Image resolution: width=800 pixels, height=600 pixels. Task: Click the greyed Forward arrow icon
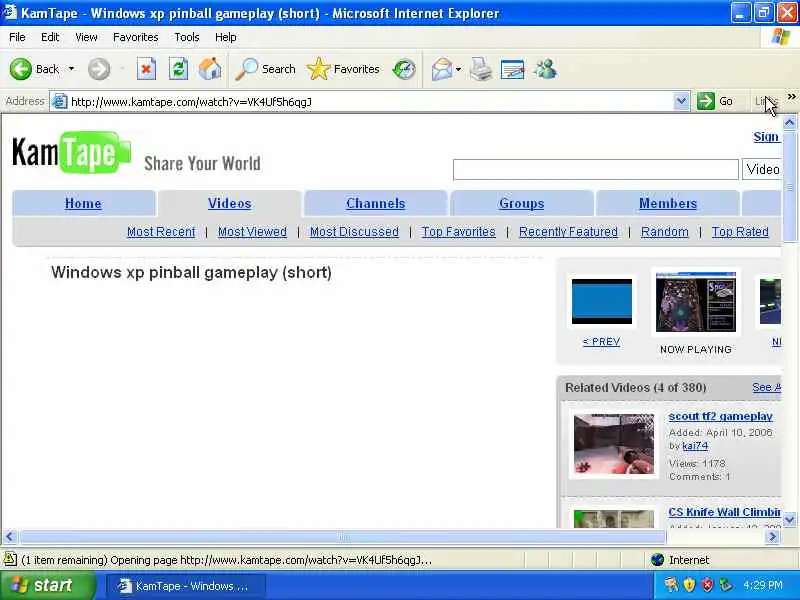click(x=98, y=69)
